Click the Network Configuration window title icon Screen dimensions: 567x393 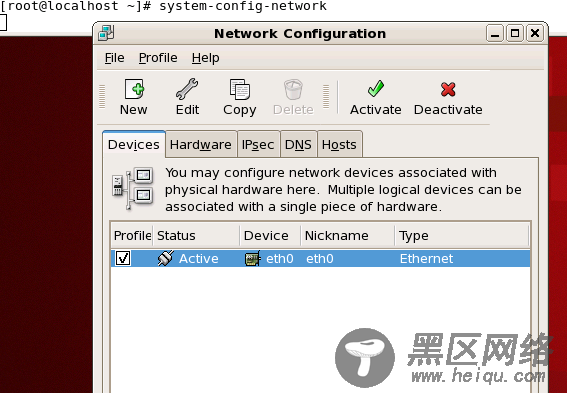point(106,33)
